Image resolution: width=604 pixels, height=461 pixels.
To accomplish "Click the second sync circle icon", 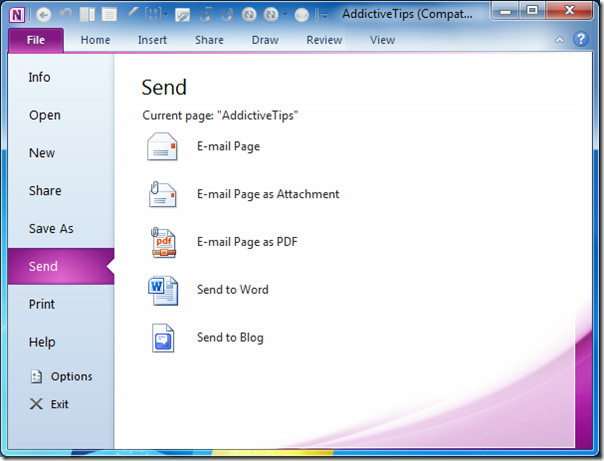I will point(271,15).
